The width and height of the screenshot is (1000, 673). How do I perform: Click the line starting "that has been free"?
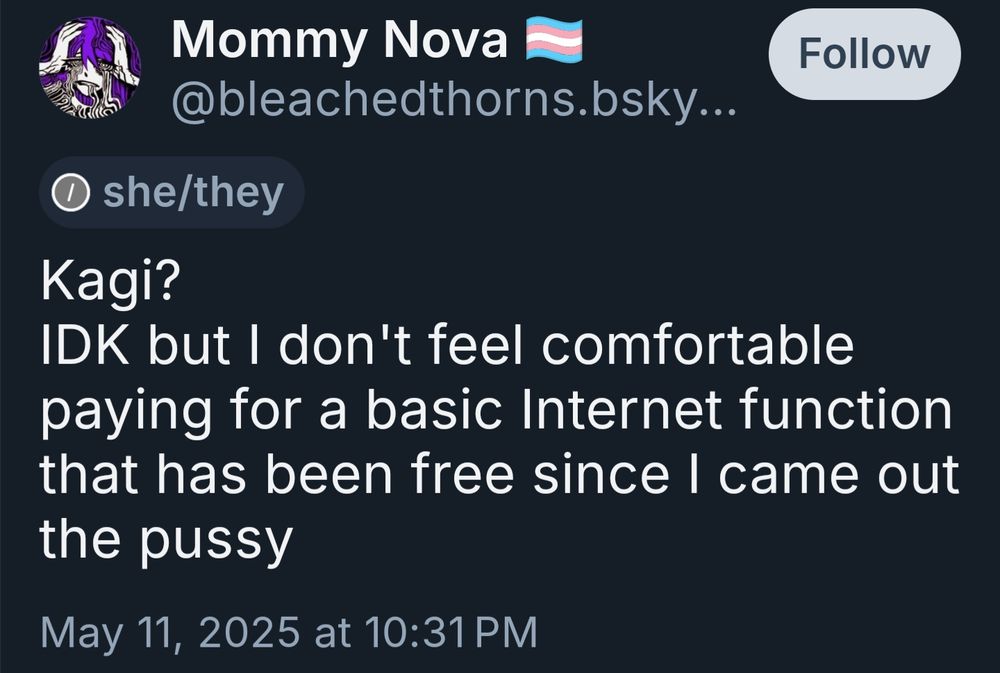tap(499, 475)
